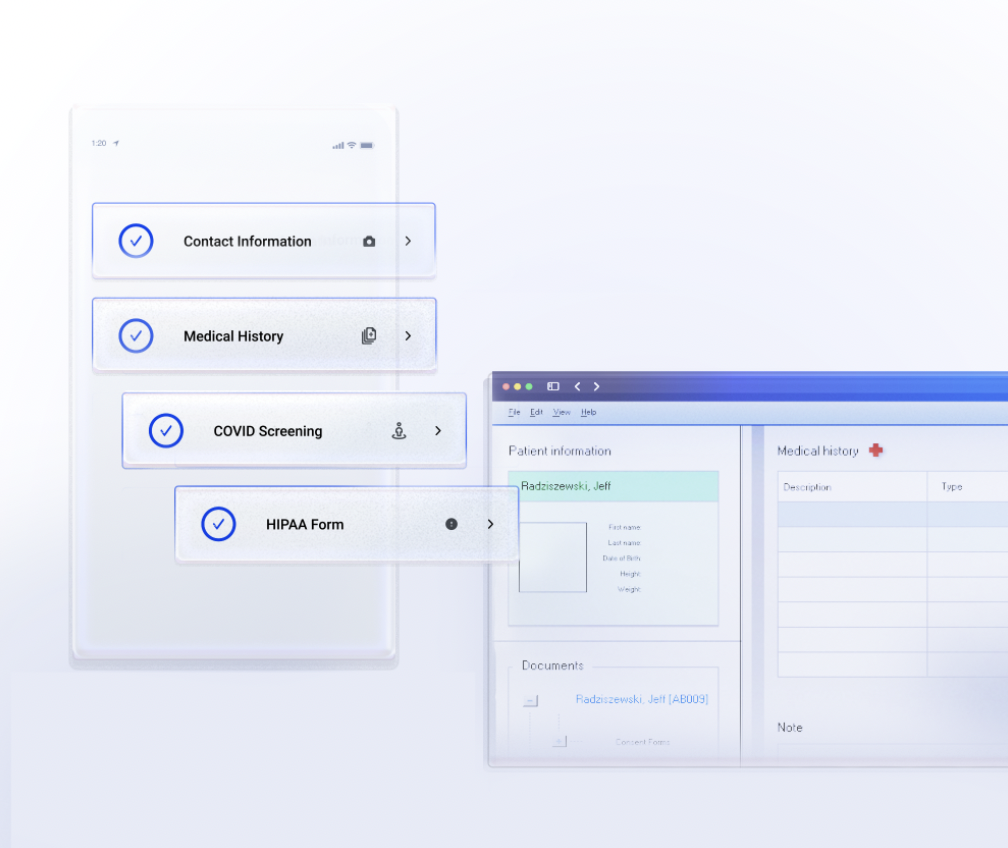The image size is (1008, 848).
Task: Click the Weight field label
Action: click(x=629, y=589)
